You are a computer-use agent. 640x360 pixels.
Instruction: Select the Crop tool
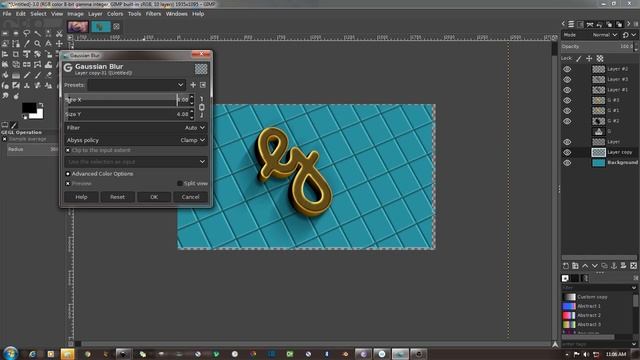point(16,54)
